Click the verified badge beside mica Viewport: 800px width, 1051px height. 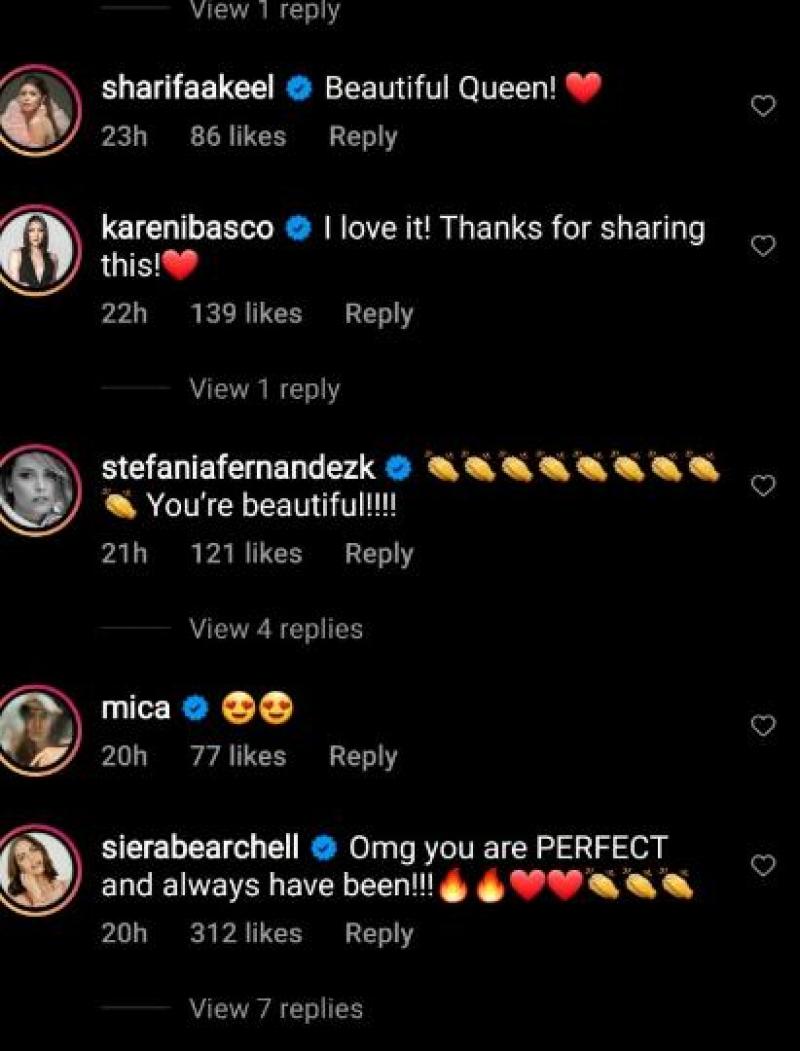(192, 707)
